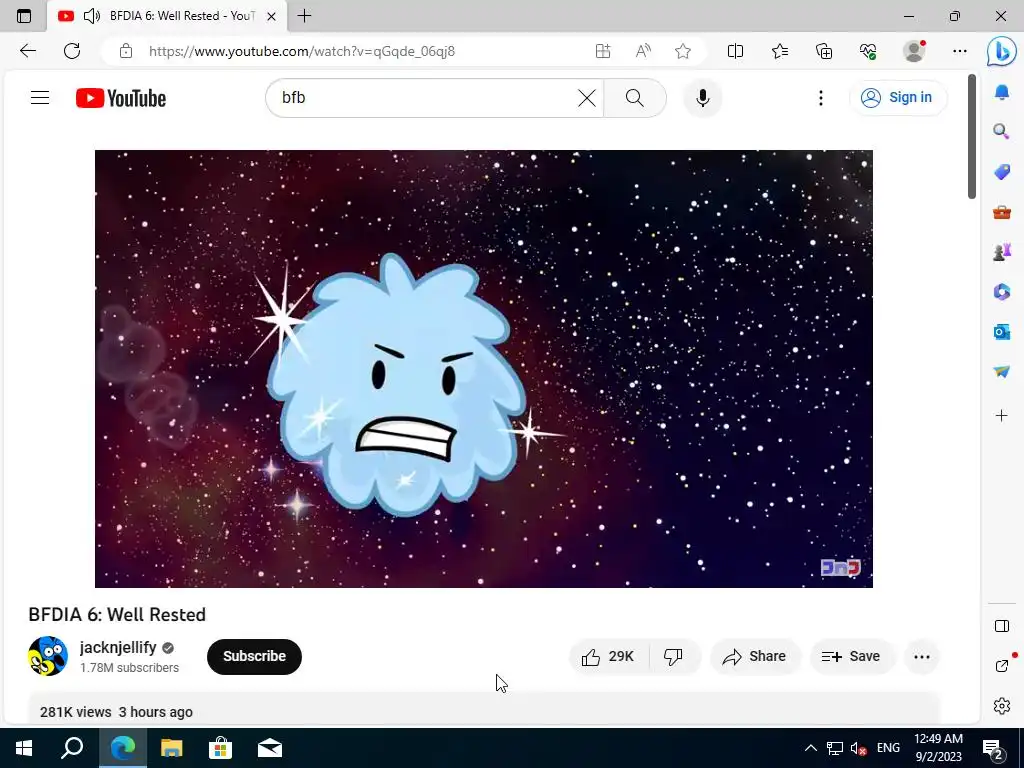Open sidebar Tools briefcase
1024x768 pixels.
click(1002, 212)
